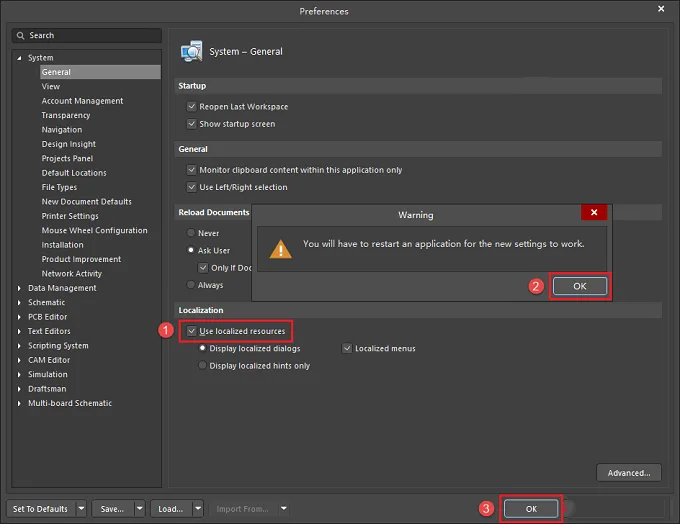Close the Warning dialog with red X

pyautogui.click(x=594, y=212)
